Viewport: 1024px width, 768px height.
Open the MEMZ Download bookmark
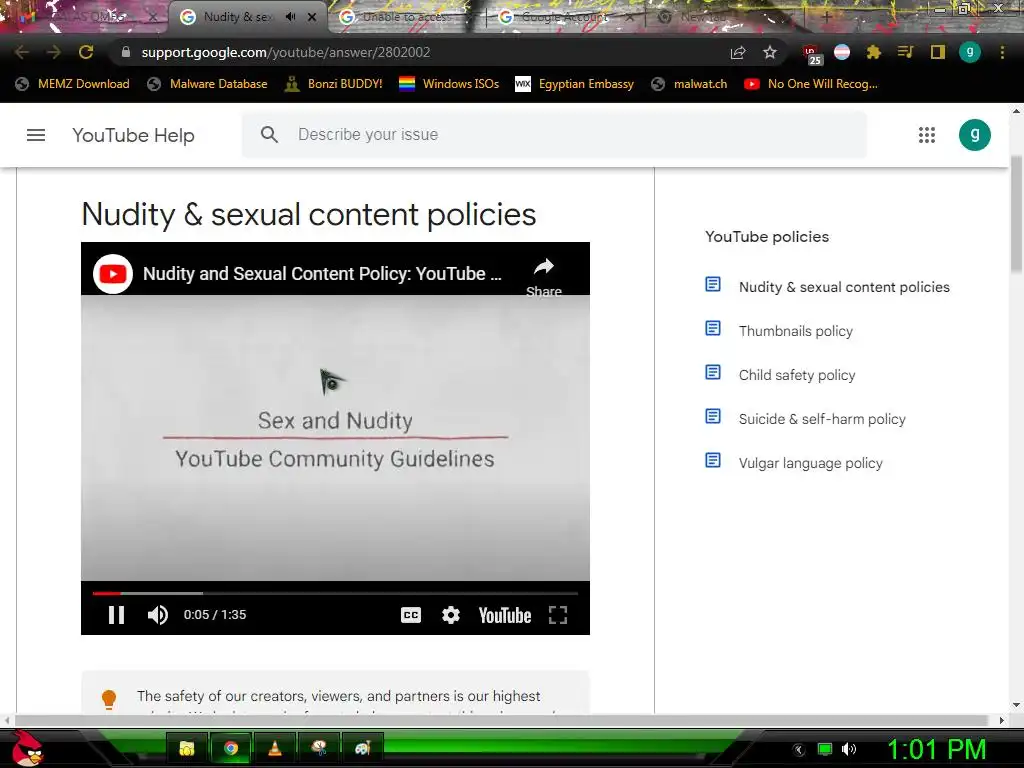[x=72, y=84]
